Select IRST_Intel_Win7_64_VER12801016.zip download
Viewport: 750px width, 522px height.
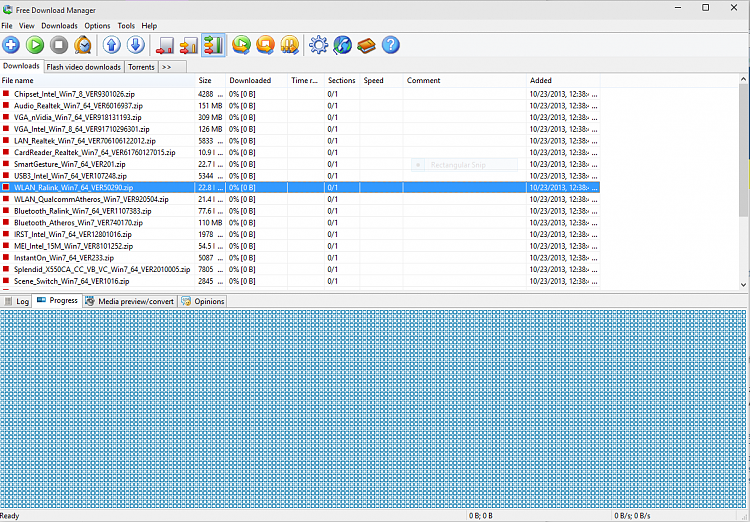point(300,234)
